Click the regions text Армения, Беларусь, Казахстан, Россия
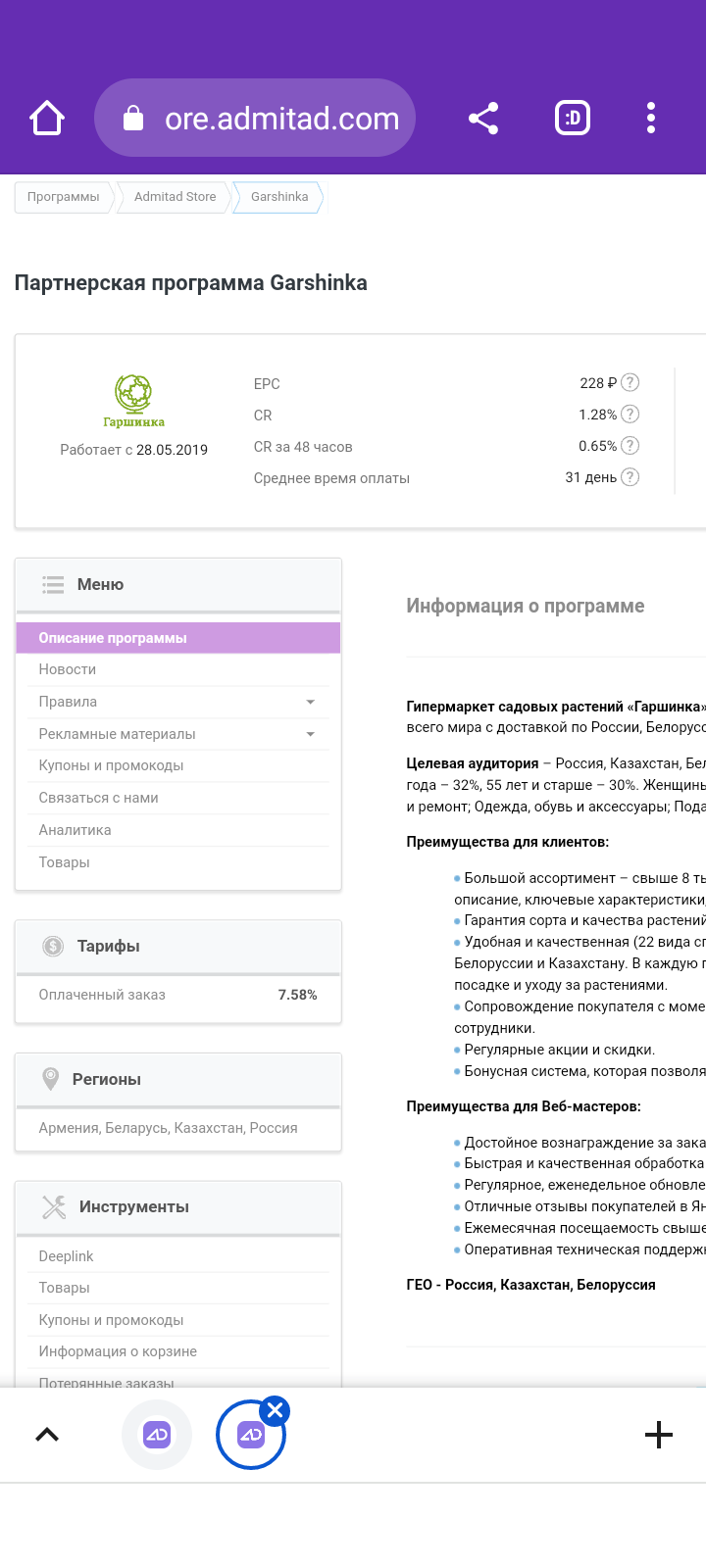706x1568 pixels. point(168,1128)
